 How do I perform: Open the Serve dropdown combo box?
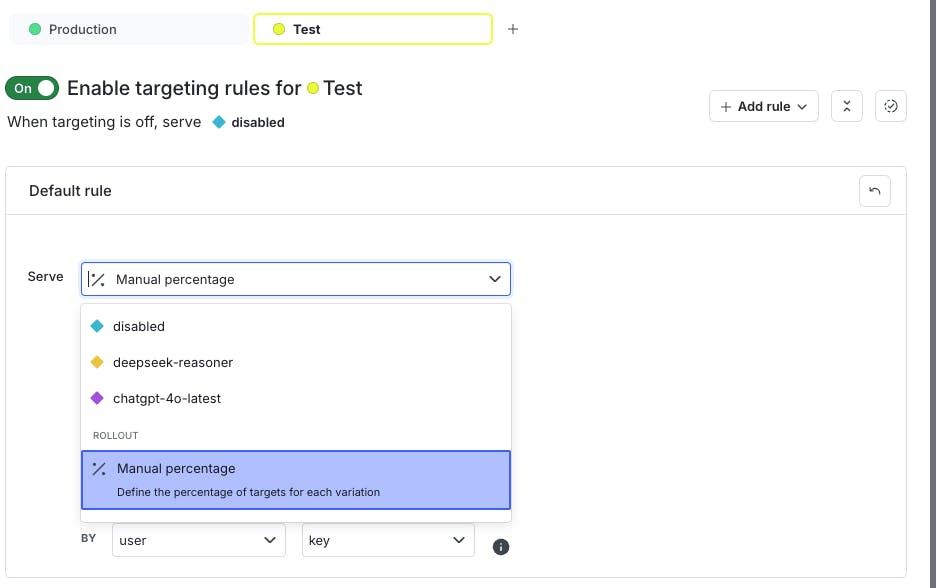[296, 279]
